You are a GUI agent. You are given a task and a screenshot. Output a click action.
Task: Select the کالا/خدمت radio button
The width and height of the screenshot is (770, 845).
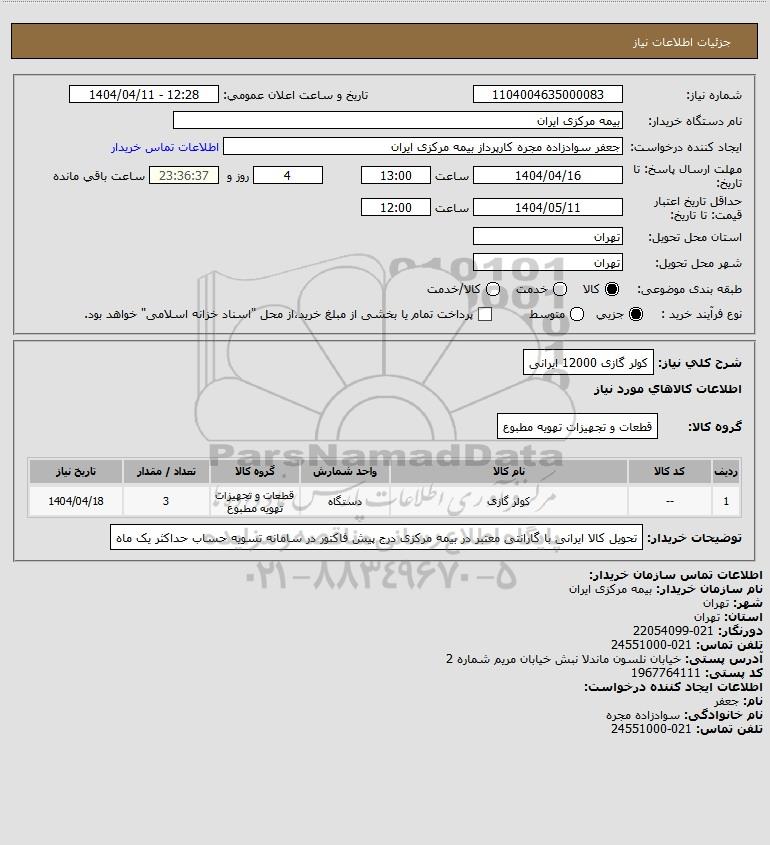[492, 289]
